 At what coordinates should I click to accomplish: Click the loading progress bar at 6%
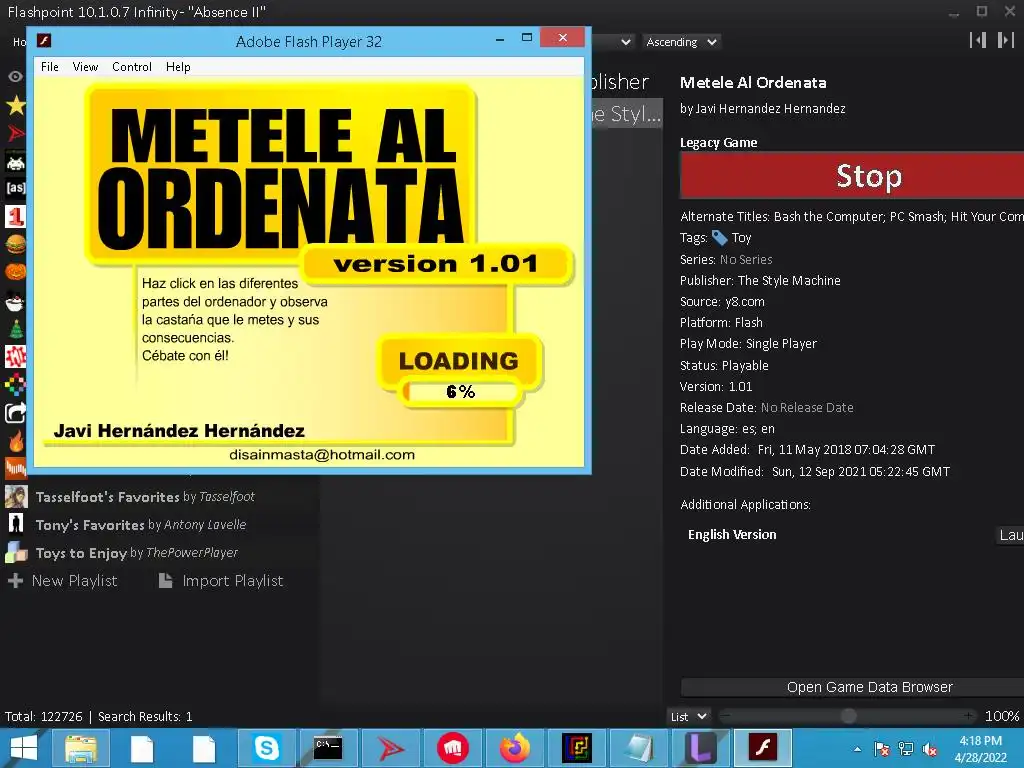[x=461, y=392]
